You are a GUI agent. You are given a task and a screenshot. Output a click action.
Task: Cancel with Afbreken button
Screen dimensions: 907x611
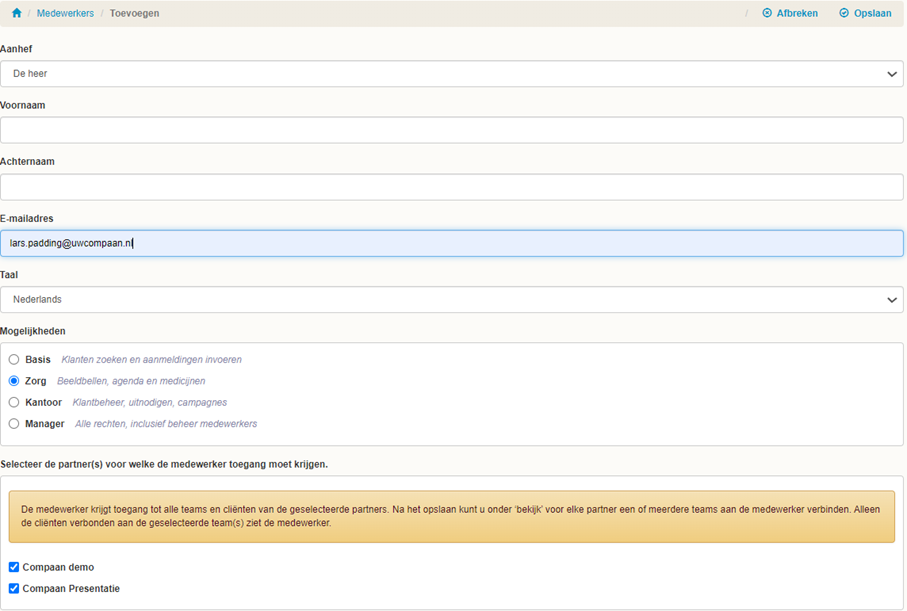point(790,13)
